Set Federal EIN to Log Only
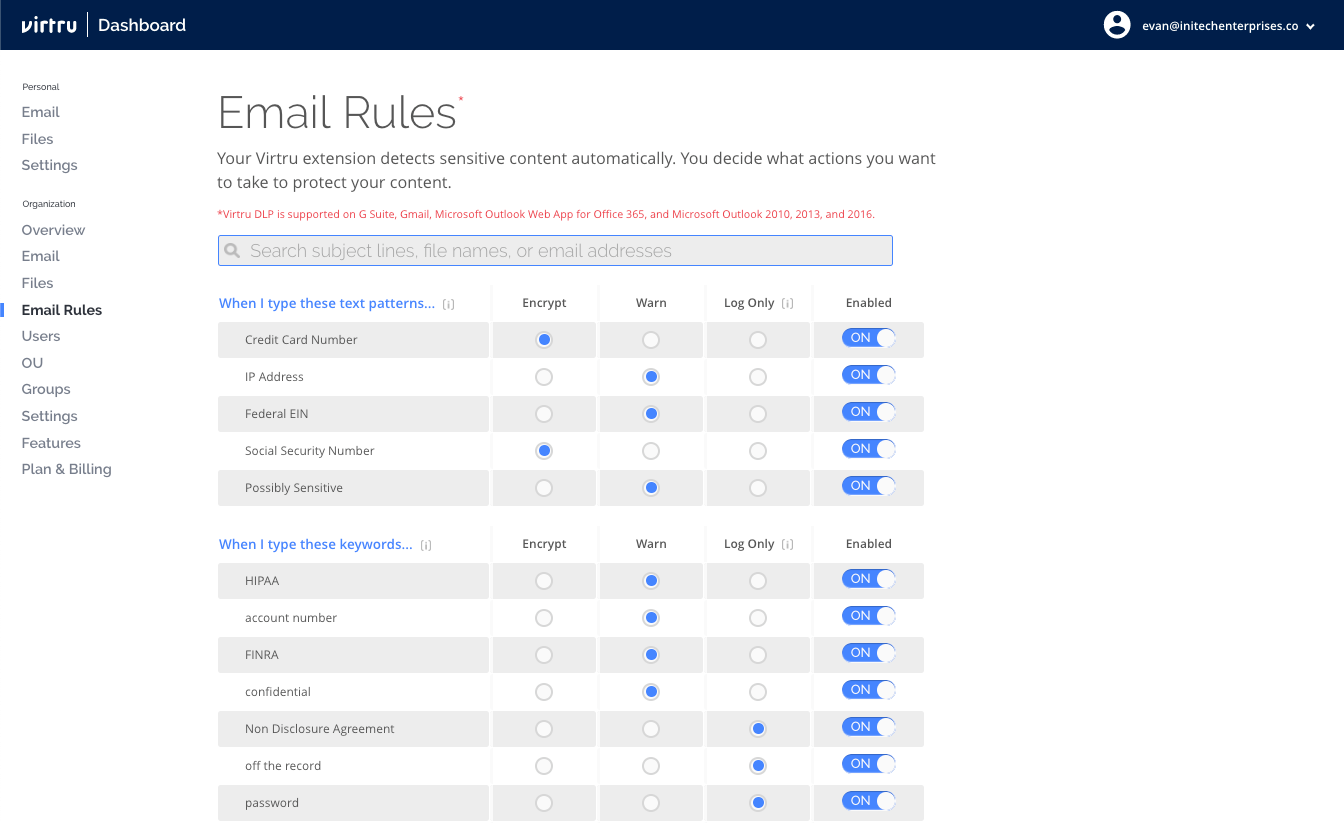The image size is (1344, 823). click(758, 414)
